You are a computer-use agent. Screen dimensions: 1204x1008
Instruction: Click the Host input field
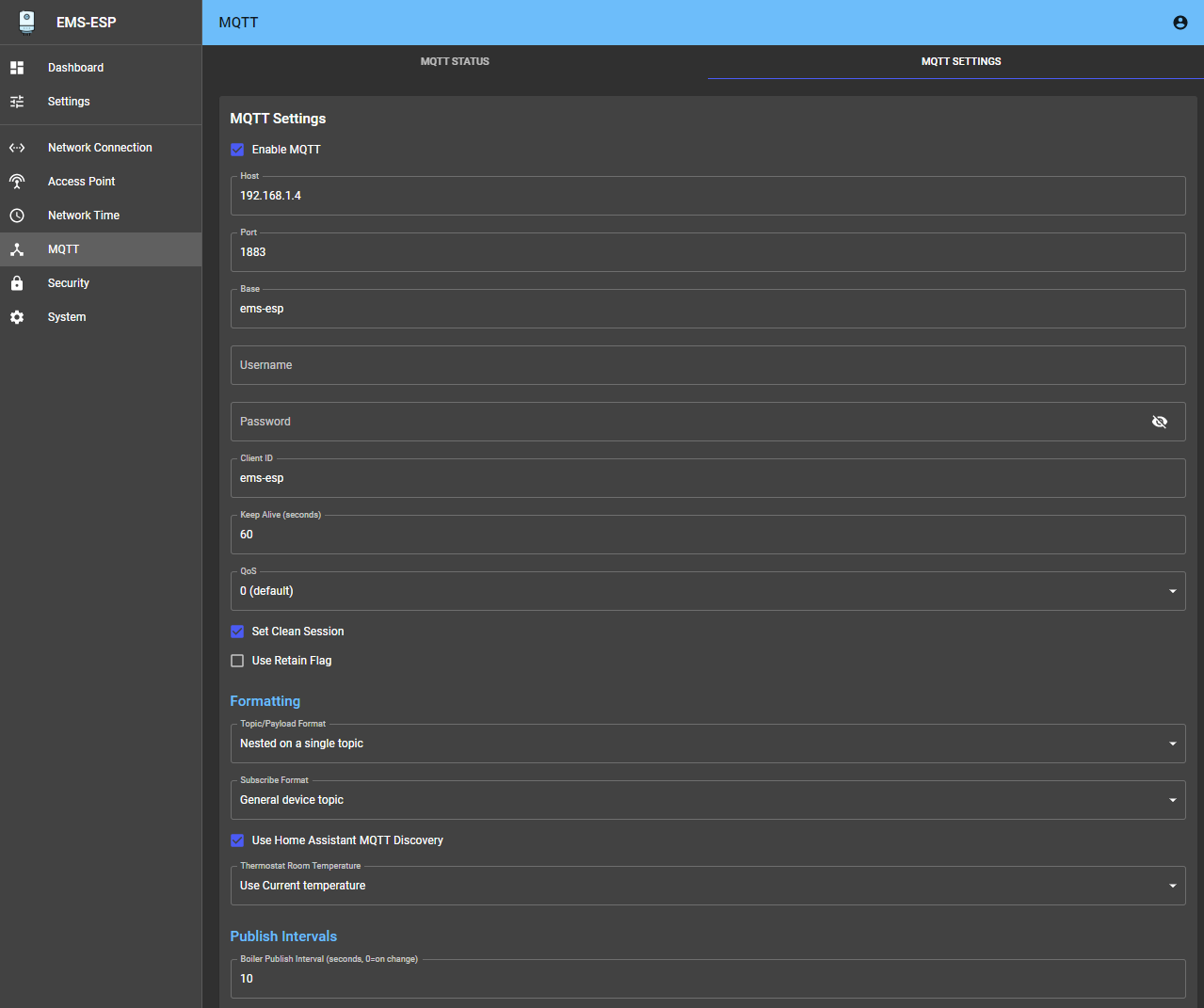click(x=707, y=196)
